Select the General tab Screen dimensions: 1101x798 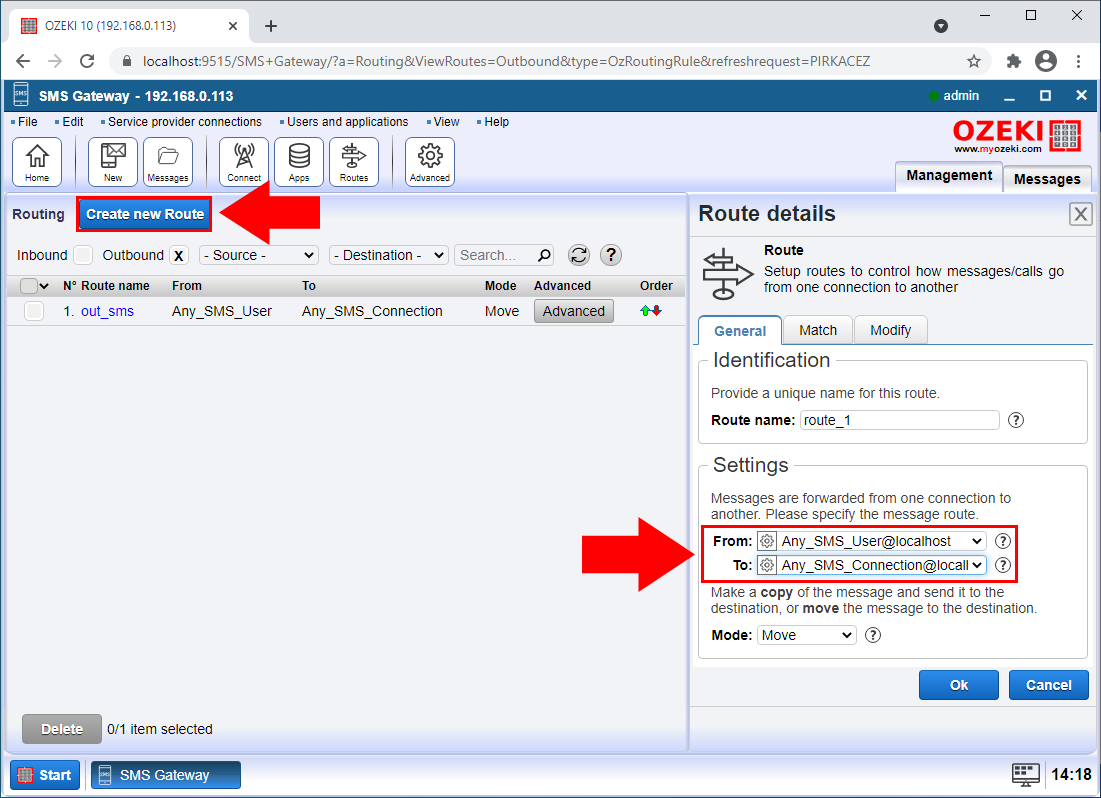click(x=739, y=331)
